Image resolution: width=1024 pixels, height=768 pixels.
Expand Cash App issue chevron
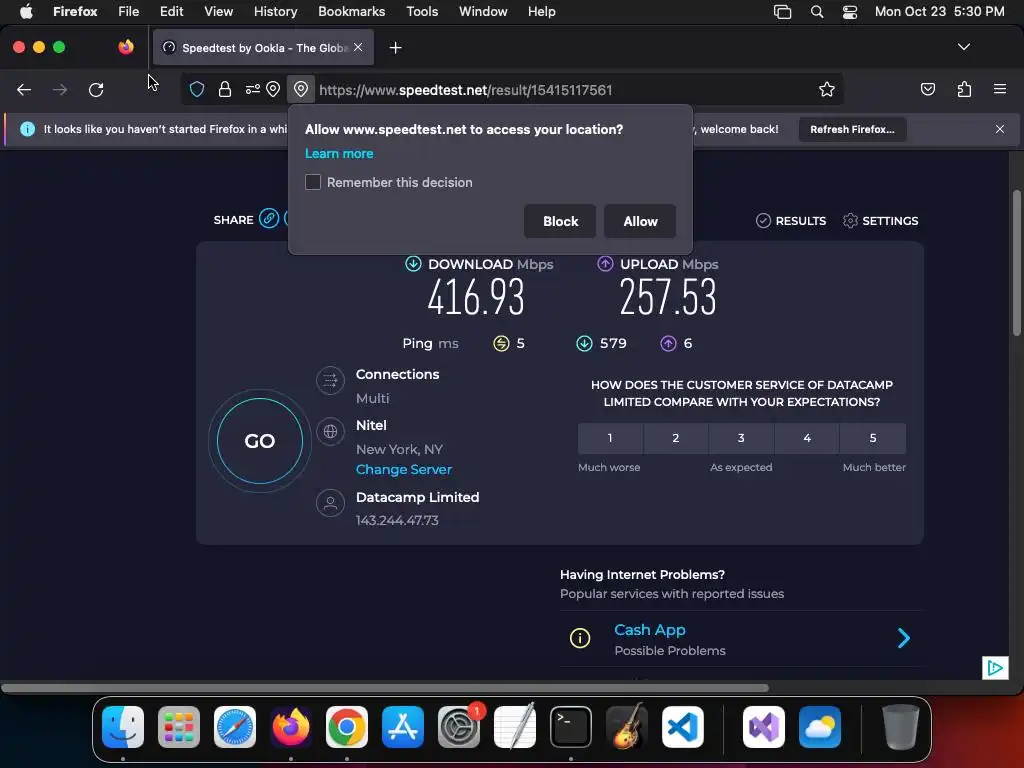pyautogui.click(x=904, y=638)
